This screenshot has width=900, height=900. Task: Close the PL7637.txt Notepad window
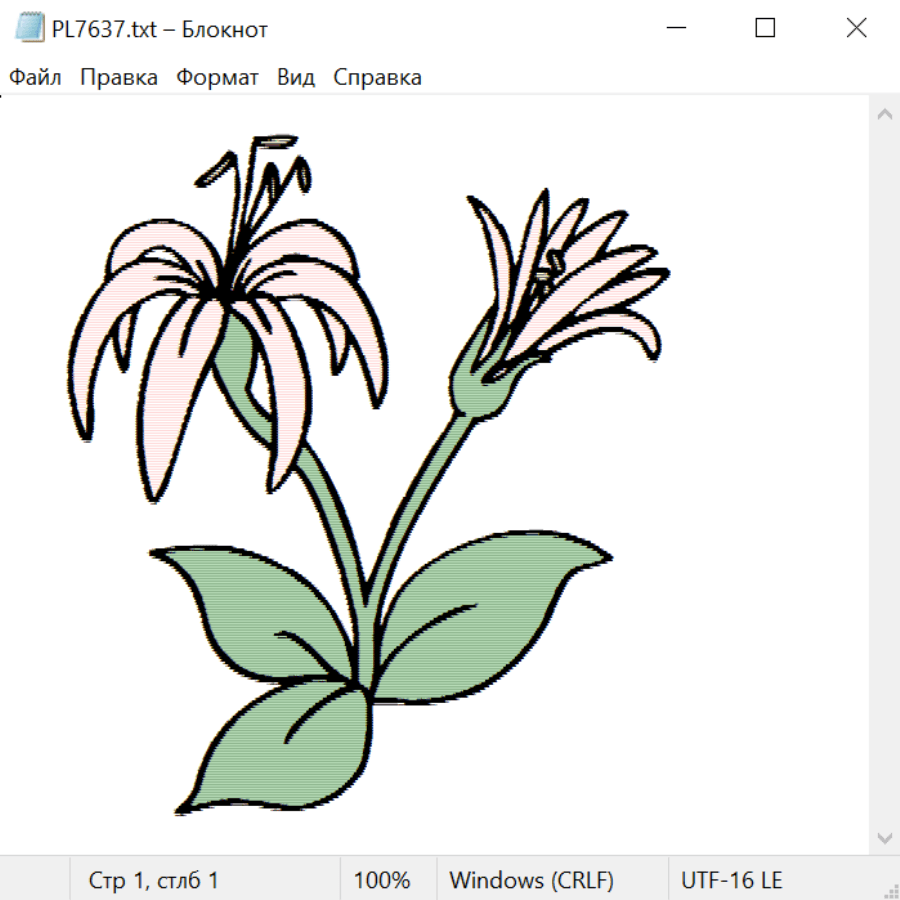tap(856, 29)
